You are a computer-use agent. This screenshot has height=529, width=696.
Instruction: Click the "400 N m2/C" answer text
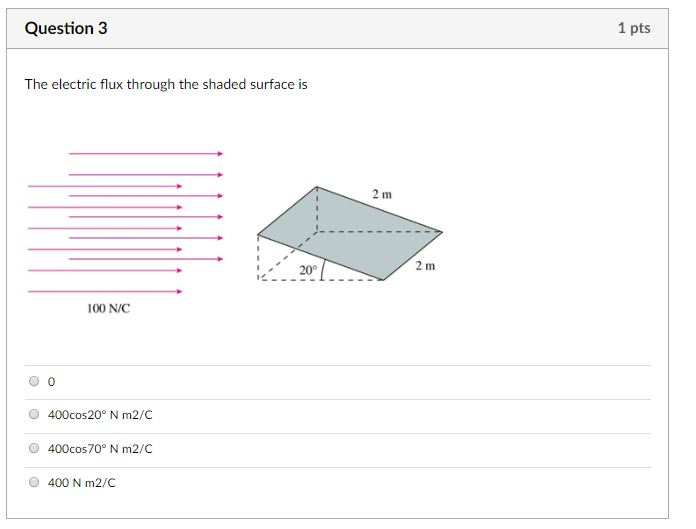[81, 482]
